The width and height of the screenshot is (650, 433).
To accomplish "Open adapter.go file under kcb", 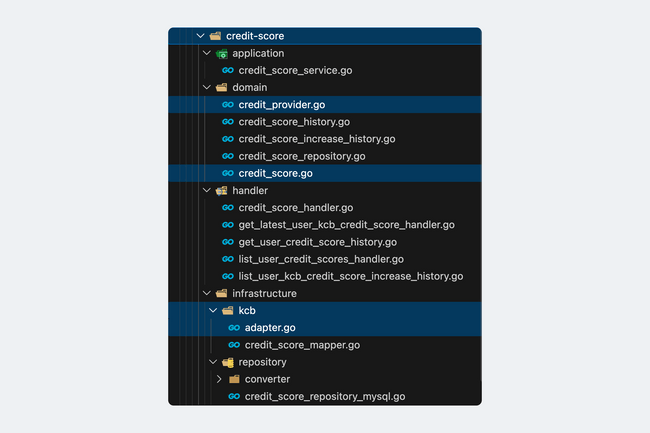I will (270, 328).
